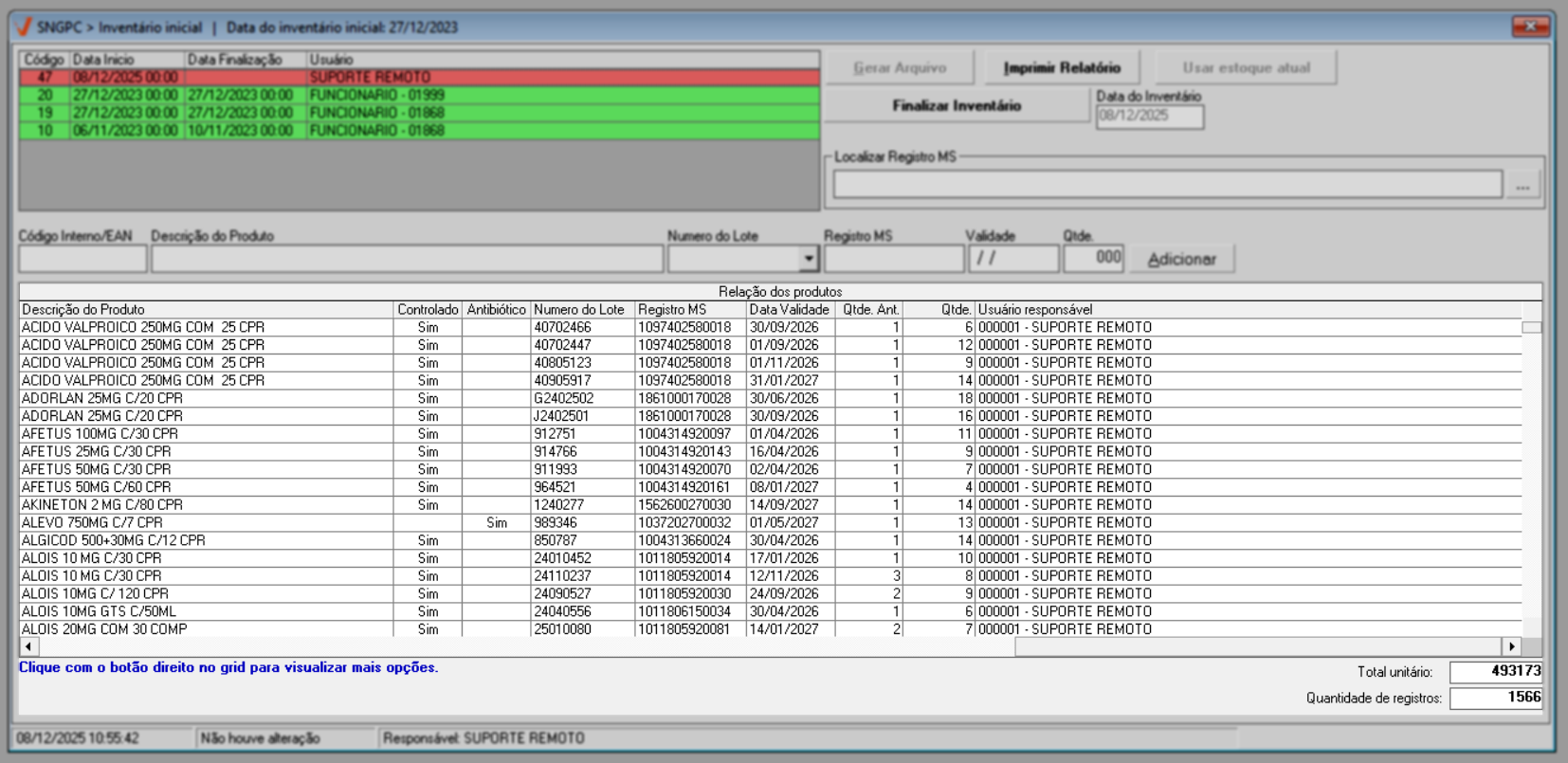The image size is (1568, 763).
Task: Select the ALOIS 20MG COM 30 COMP row
Action: point(771,629)
